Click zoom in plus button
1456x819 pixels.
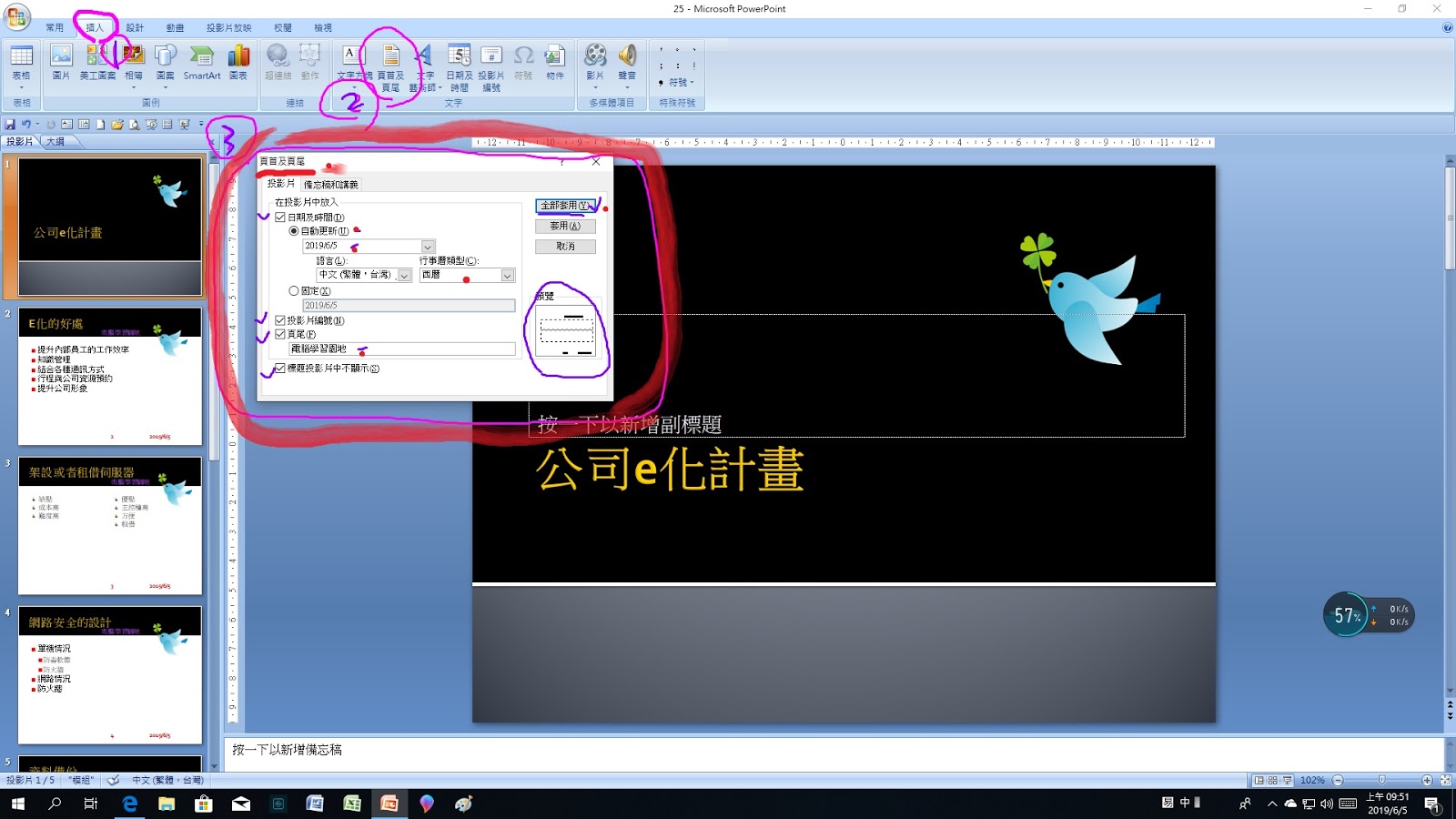(x=1427, y=780)
